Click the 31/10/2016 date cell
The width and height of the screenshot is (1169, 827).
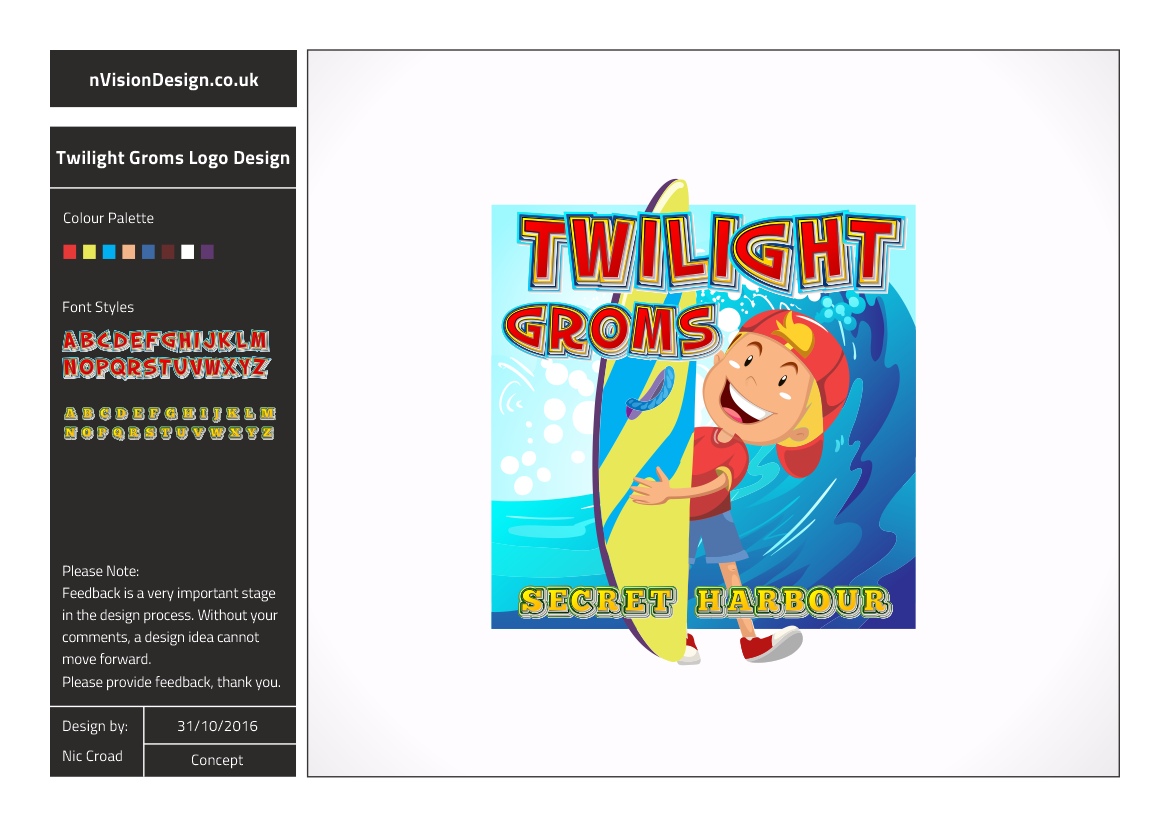coord(218,726)
